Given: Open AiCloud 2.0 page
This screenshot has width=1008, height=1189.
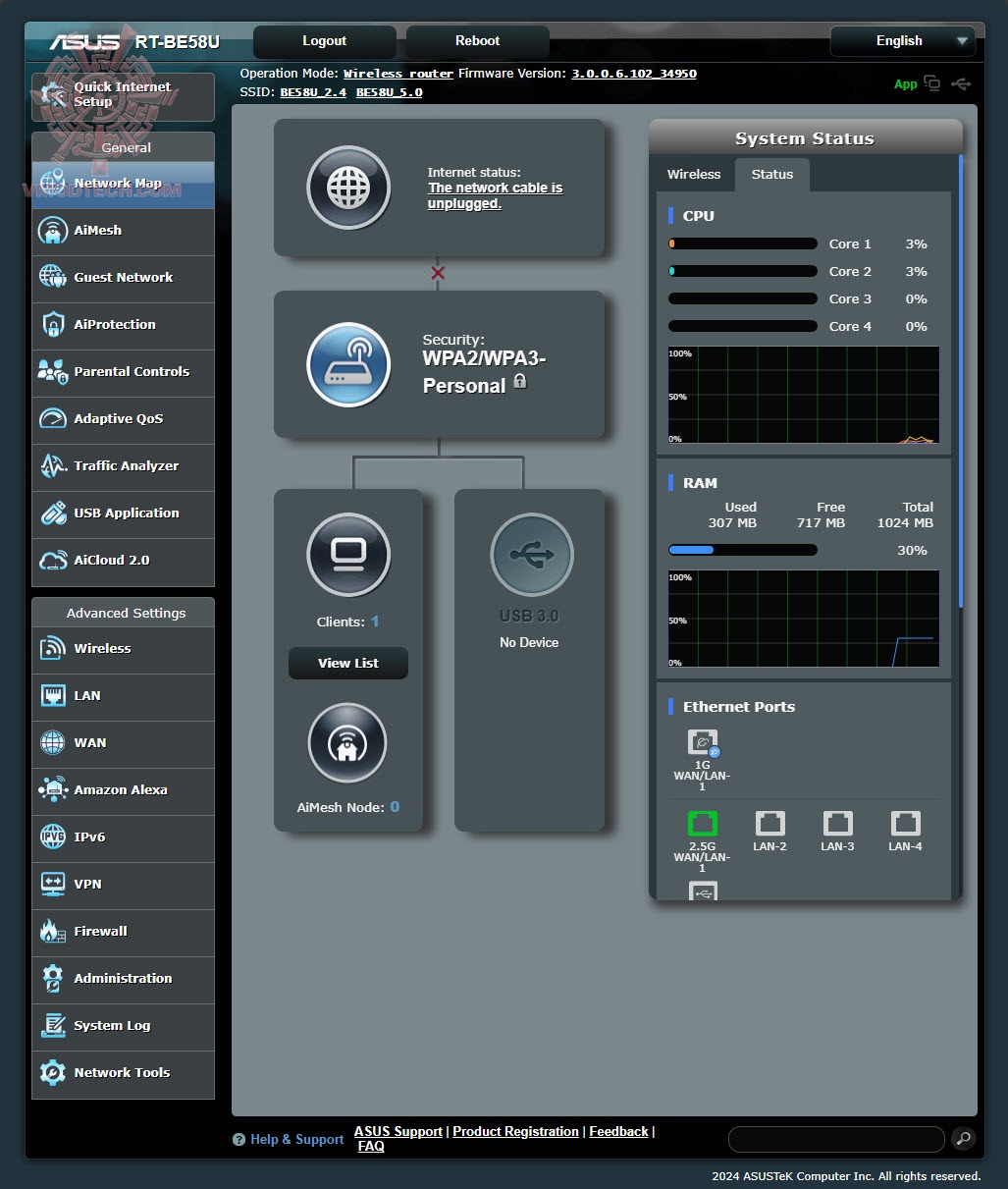Looking at the screenshot, I should point(123,561).
